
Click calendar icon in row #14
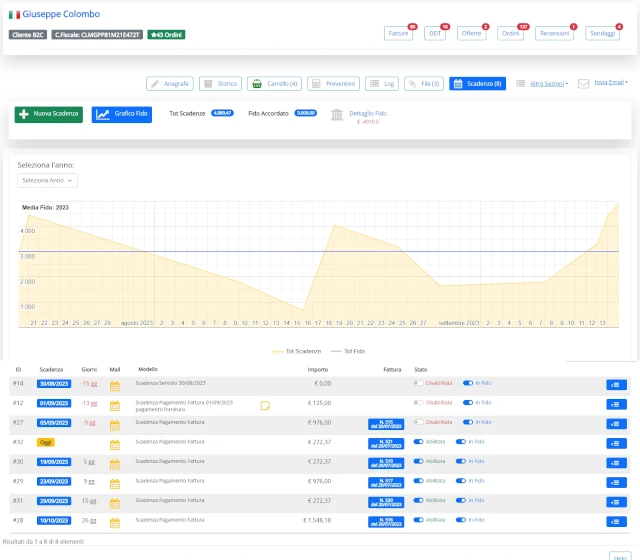pos(115,386)
